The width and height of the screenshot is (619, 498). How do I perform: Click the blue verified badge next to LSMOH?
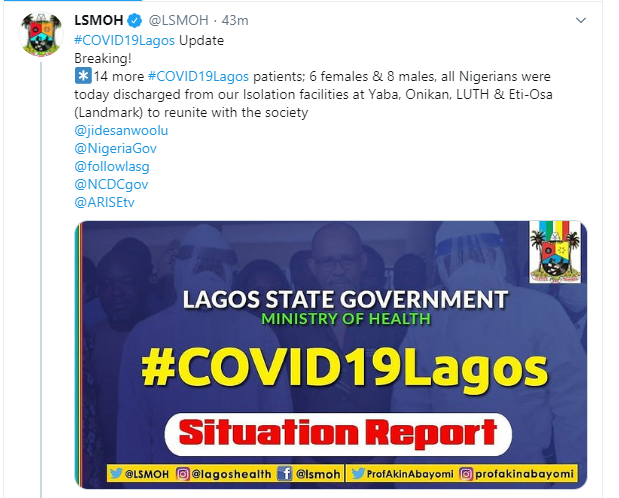pyautogui.click(x=135, y=20)
